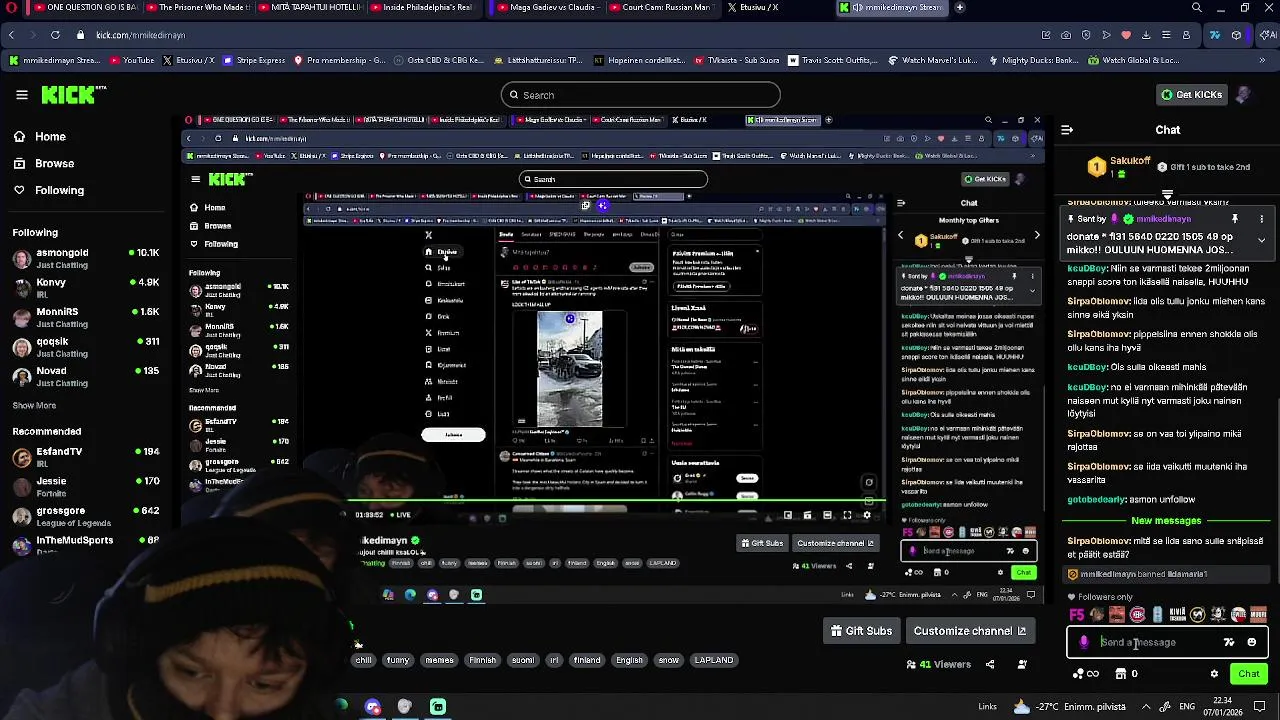
Task: Show more followed channels
Action: [x=34, y=406]
